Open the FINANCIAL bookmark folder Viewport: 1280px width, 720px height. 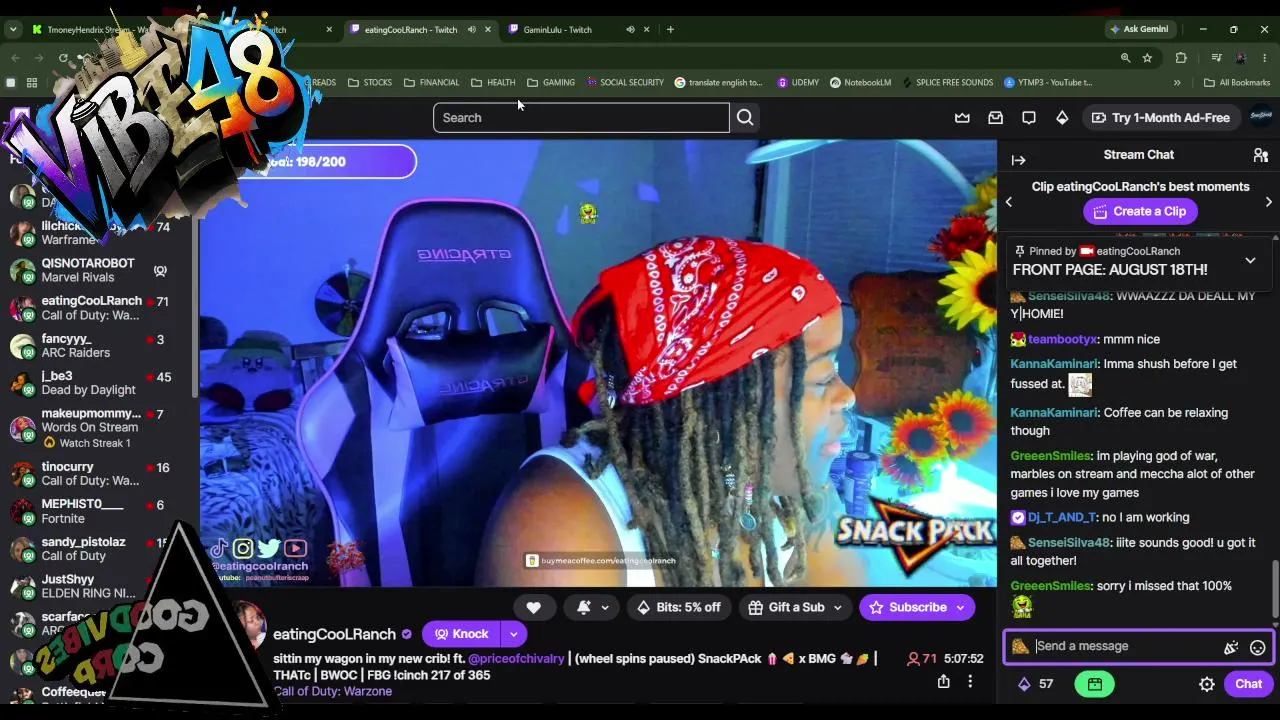click(431, 83)
